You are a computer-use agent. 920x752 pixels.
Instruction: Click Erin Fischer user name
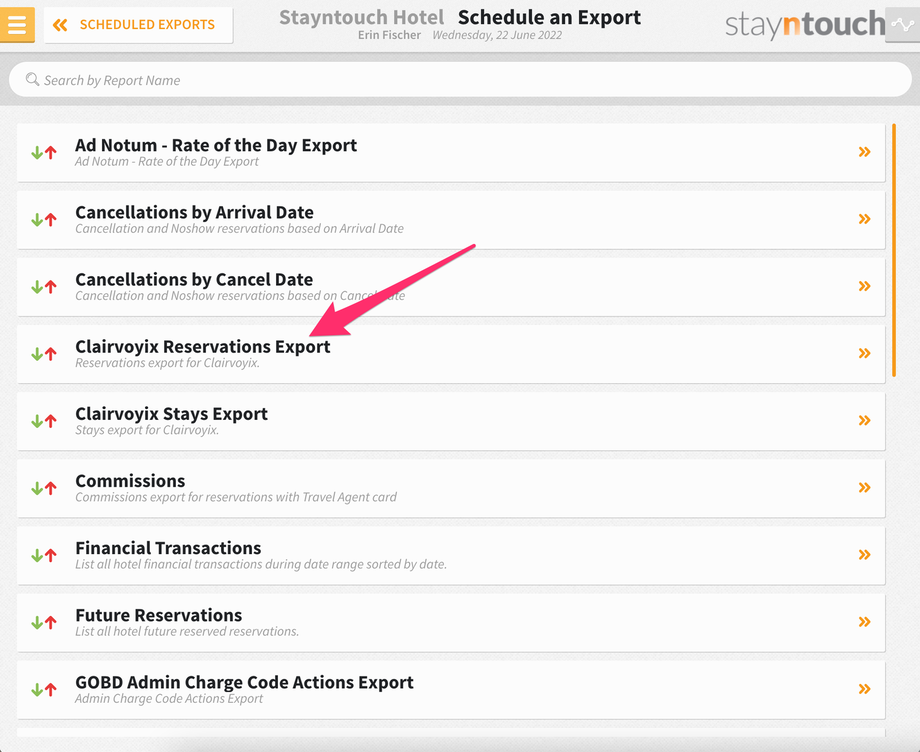(x=390, y=35)
